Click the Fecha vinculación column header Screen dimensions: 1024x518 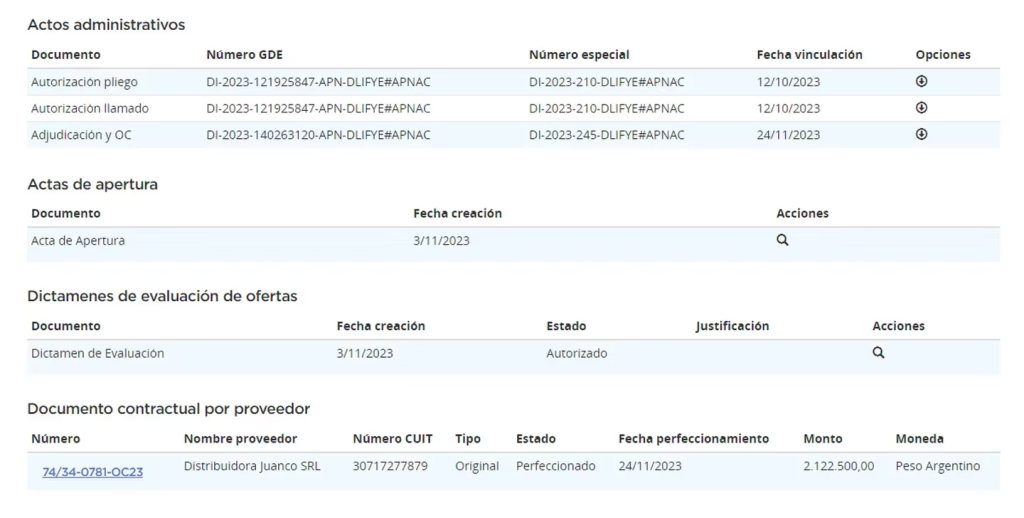point(809,55)
